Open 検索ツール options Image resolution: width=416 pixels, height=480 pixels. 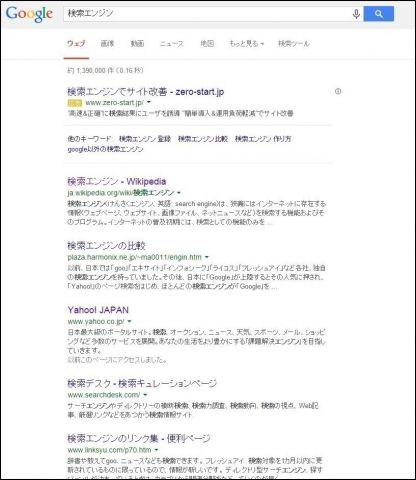pyautogui.click(x=294, y=44)
